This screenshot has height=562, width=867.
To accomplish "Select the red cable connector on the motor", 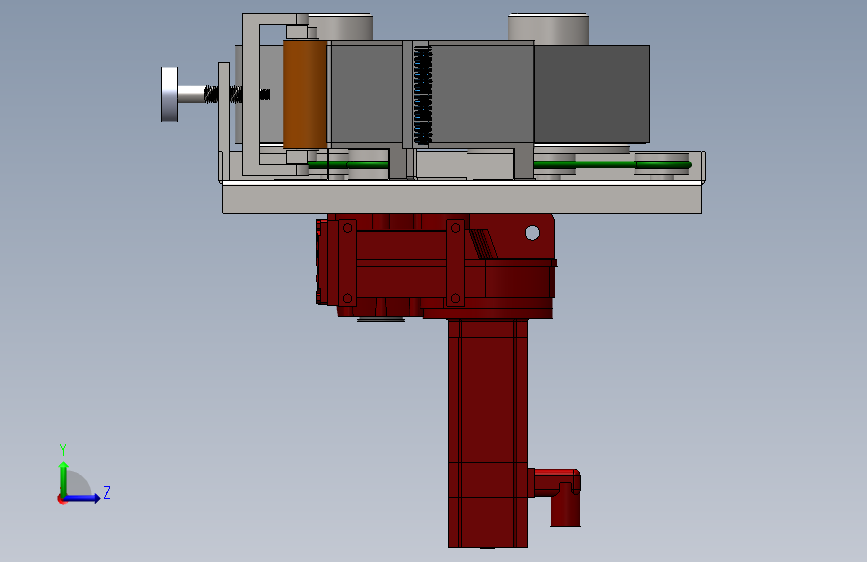I will 557,495.
